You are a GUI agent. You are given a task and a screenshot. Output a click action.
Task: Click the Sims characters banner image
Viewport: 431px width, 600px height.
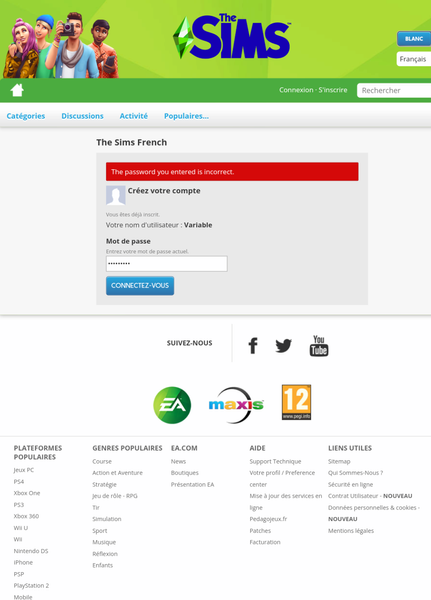point(60,45)
